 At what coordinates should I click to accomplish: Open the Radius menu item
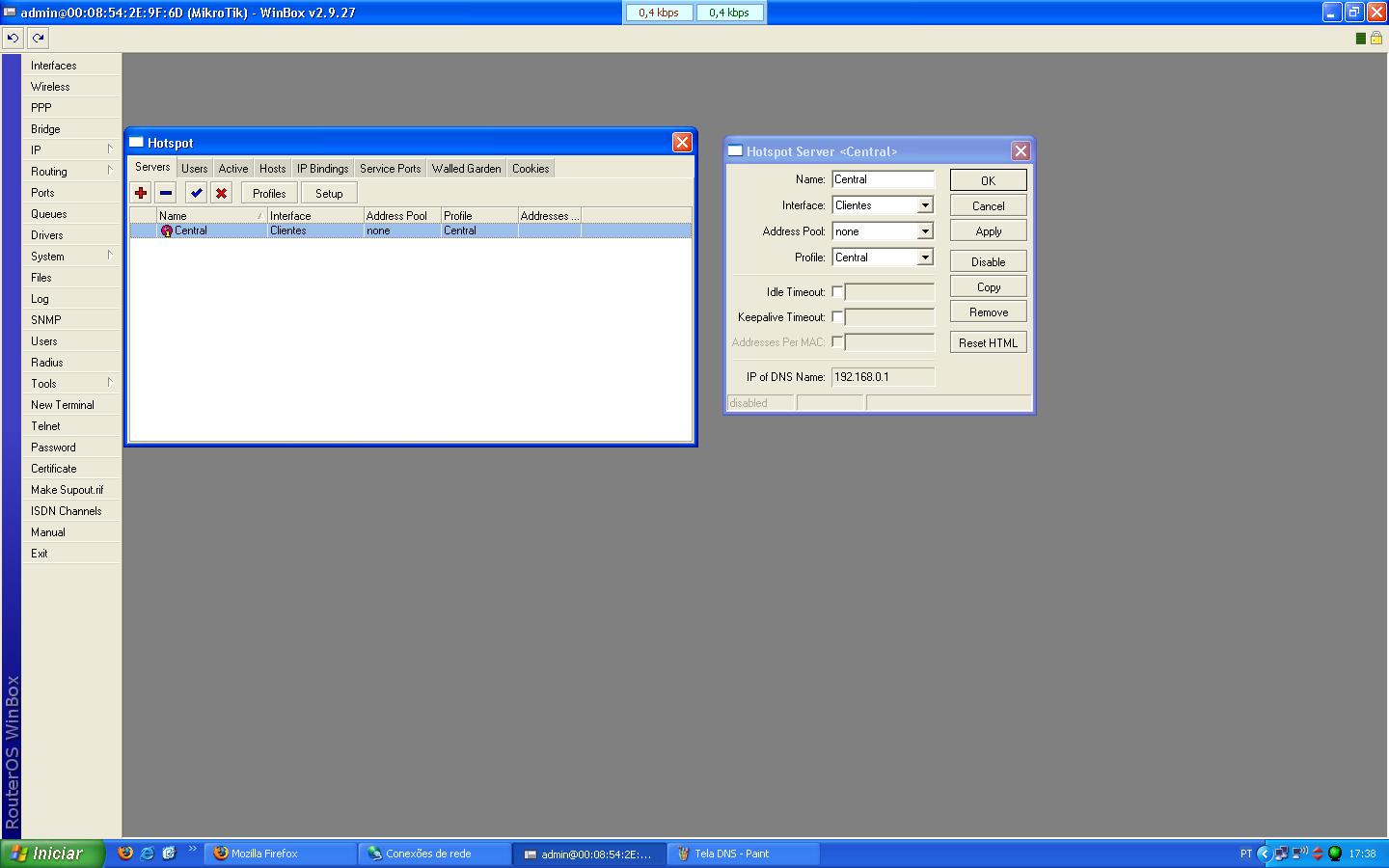72,363
